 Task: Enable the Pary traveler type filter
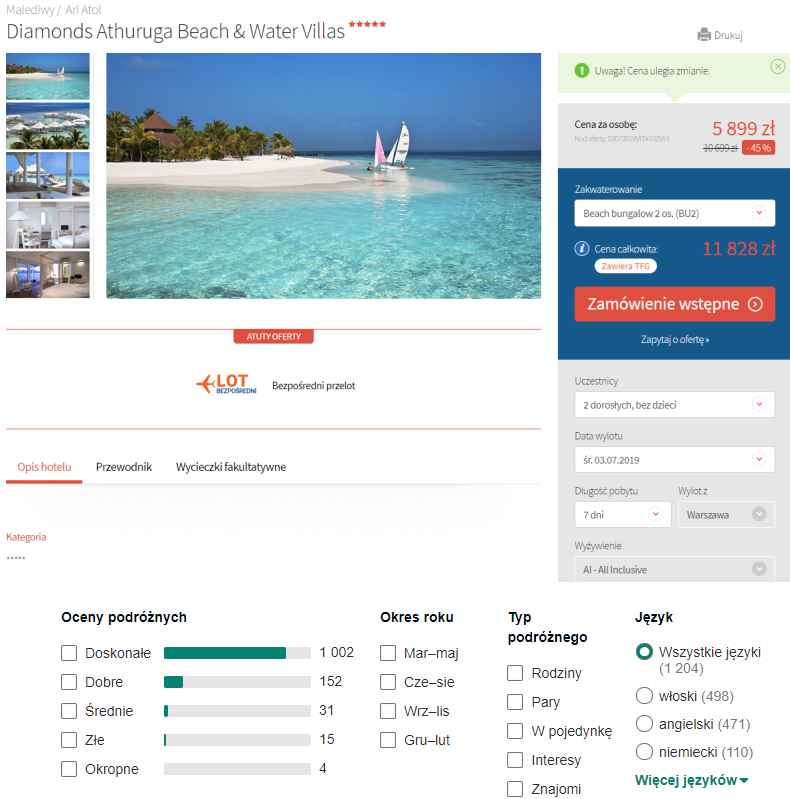click(515, 702)
